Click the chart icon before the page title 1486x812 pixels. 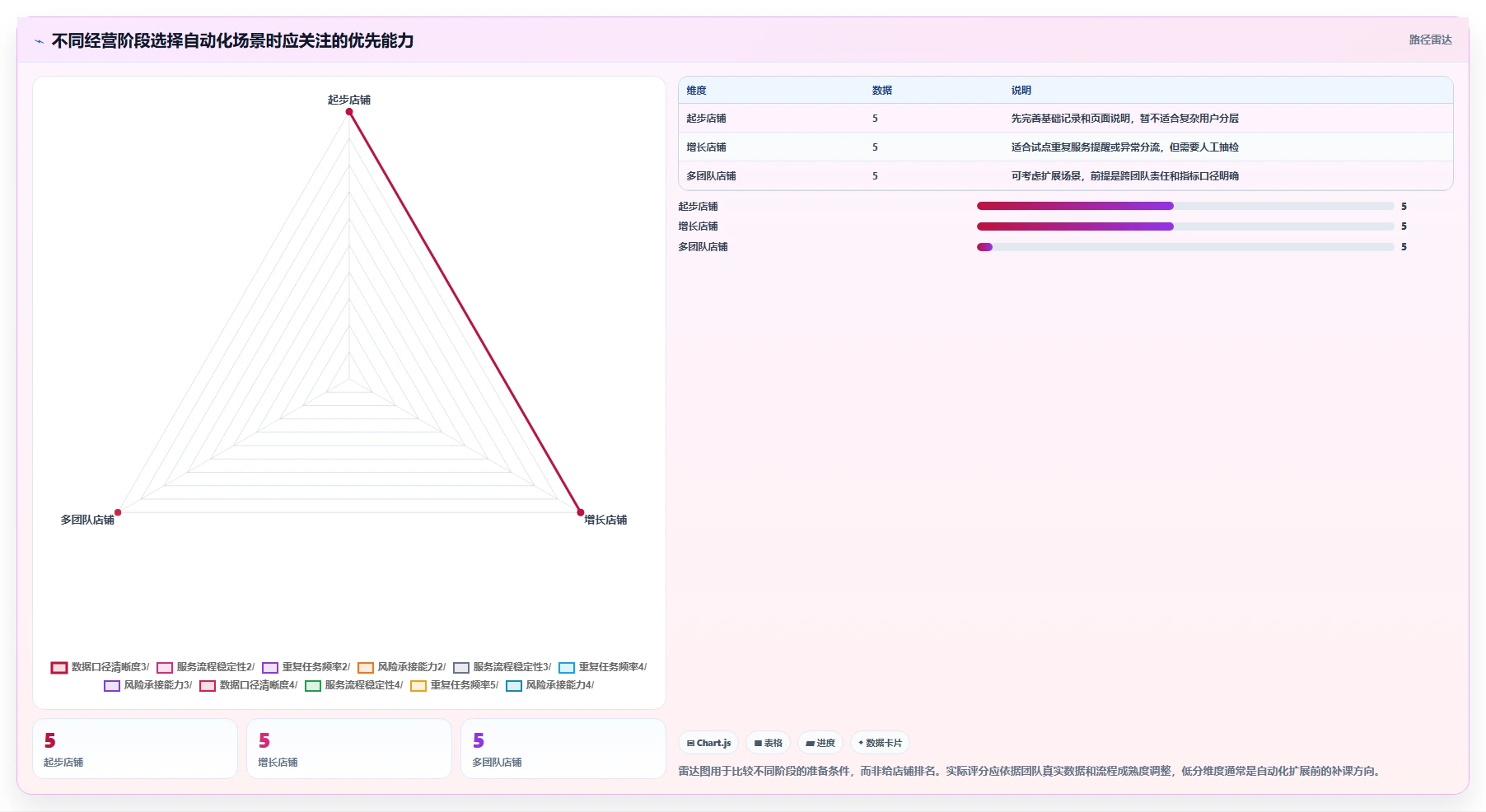[x=39, y=41]
